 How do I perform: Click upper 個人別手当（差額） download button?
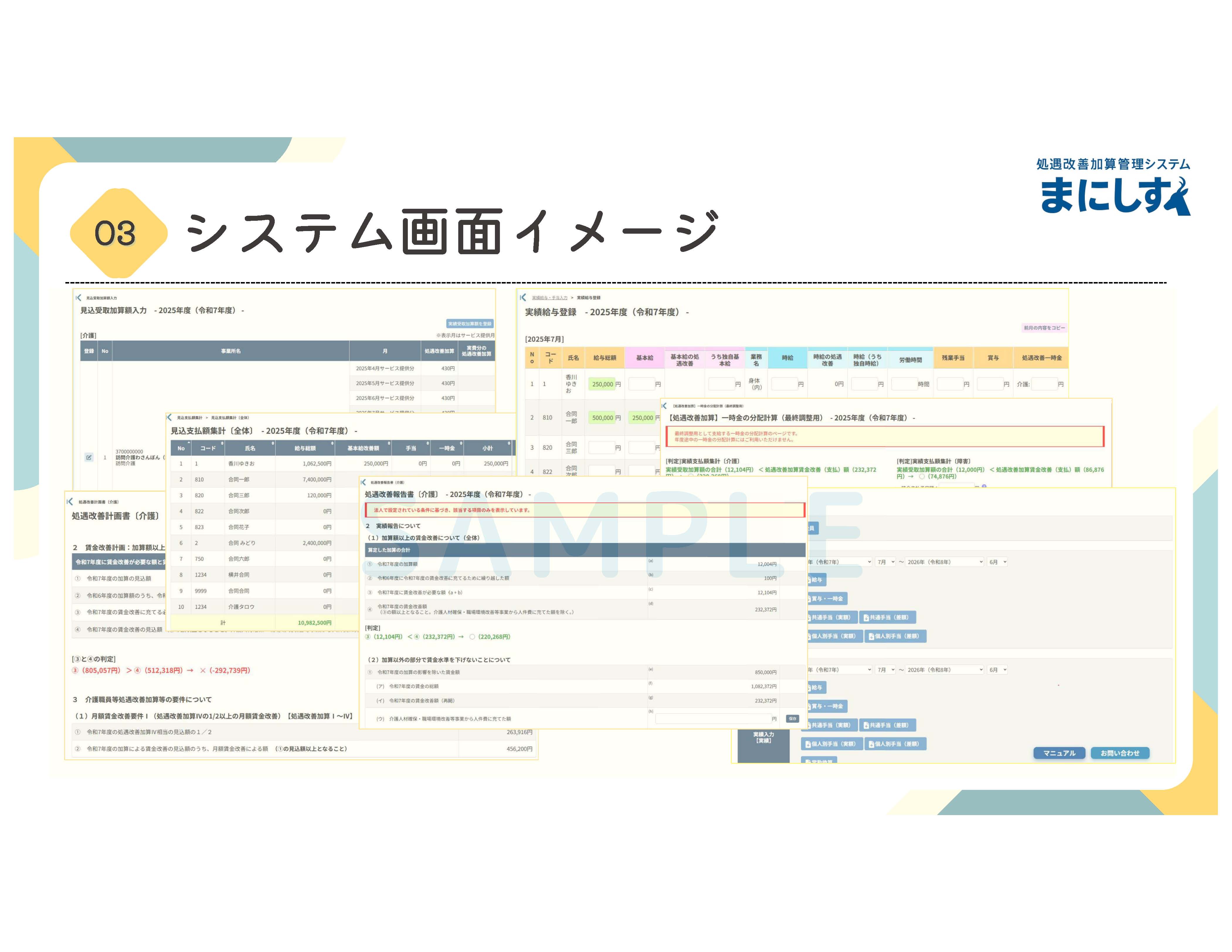pos(896,636)
